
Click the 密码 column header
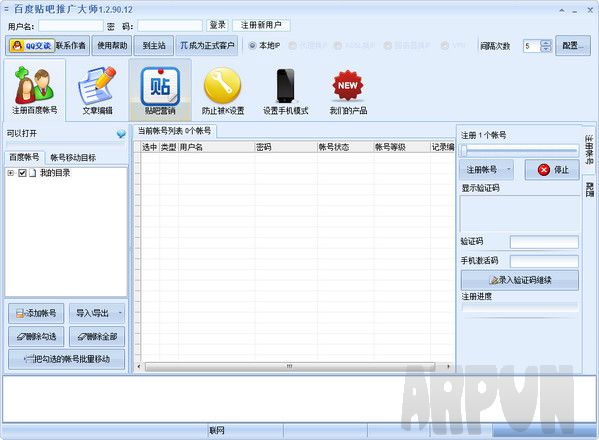pos(286,147)
